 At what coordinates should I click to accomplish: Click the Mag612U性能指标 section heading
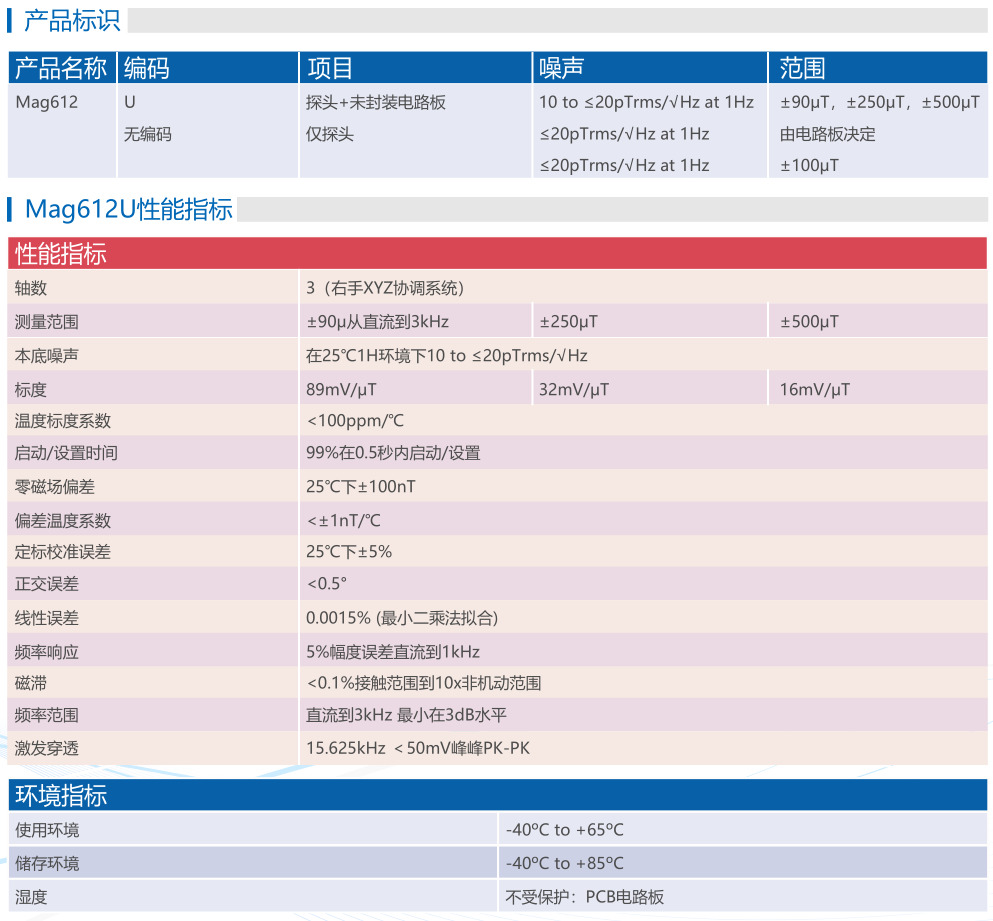(129, 209)
